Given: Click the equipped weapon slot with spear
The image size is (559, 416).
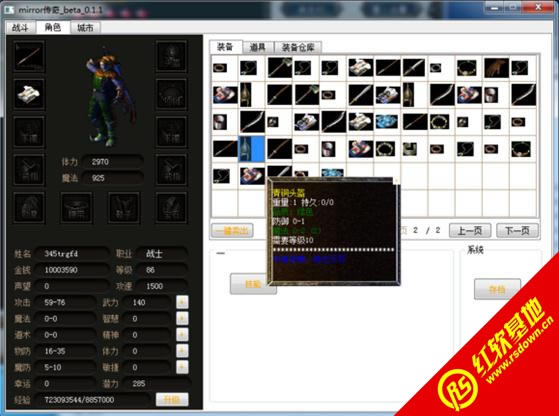Looking at the screenshot, I should (29, 56).
